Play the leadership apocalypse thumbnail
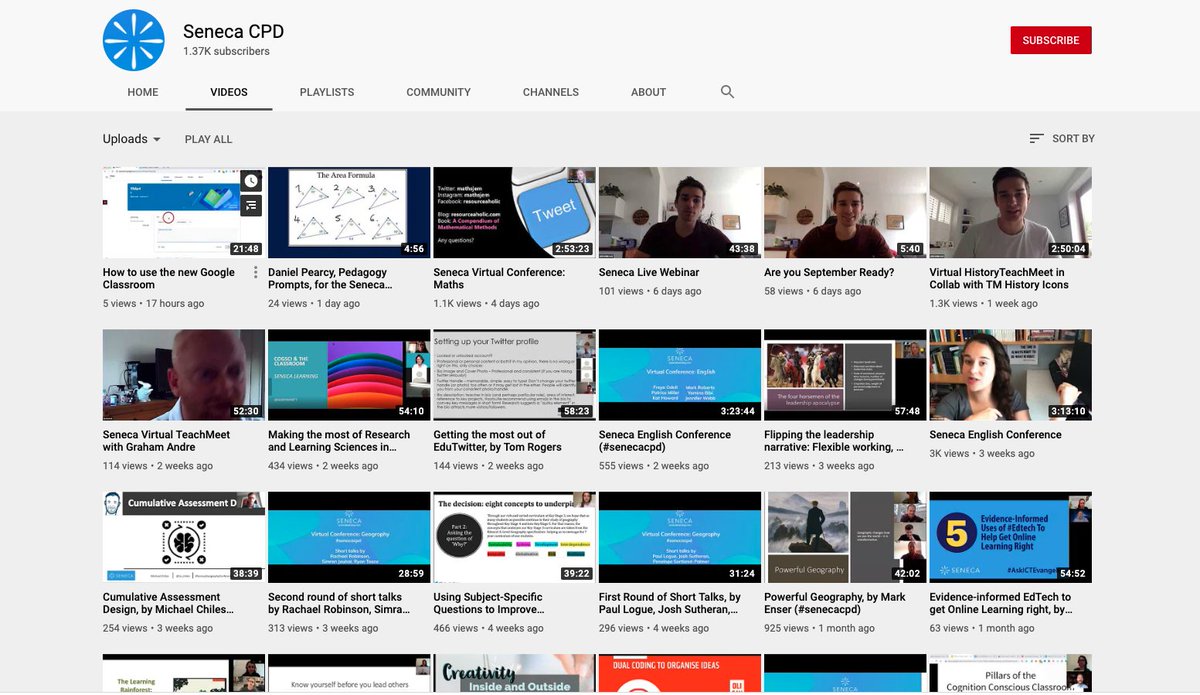 click(x=845, y=375)
